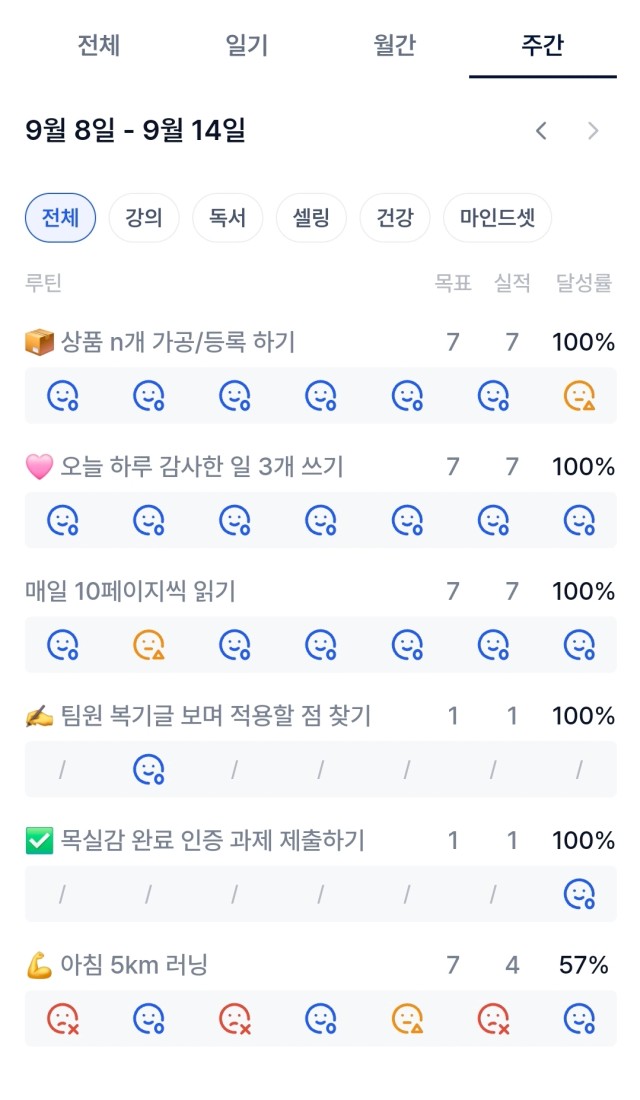Click orange partial face in 아침 5km 러닝 row
Viewport: 640px width, 1100px height.
pyautogui.click(x=407, y=1018)
